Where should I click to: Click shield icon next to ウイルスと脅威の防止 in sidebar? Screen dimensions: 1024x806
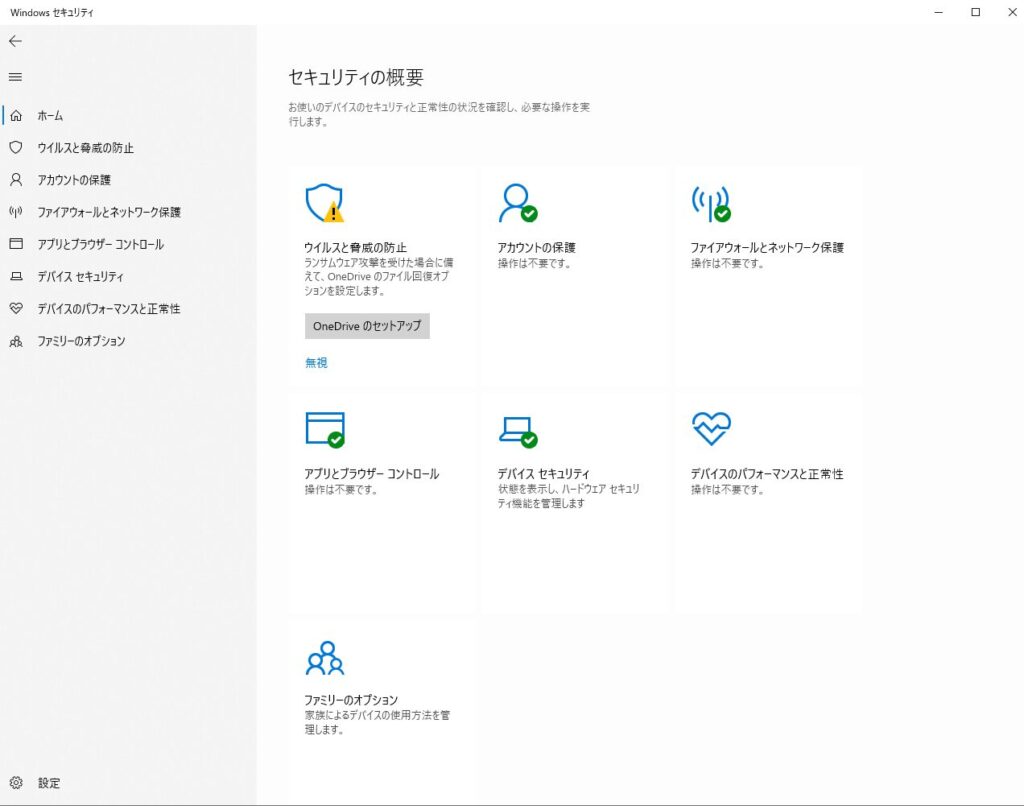(x=16, y=148)
